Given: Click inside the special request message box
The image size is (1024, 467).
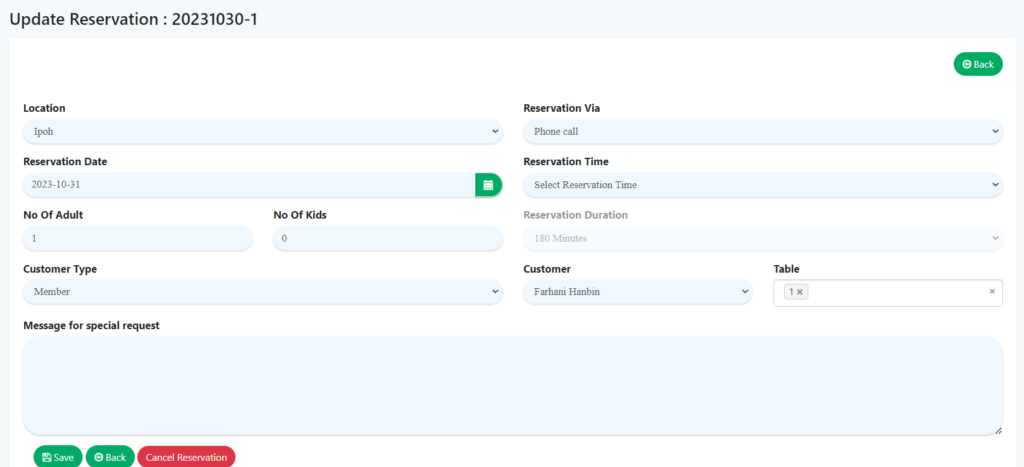Looking at the screenshot, I should pyautogui.click(x=512, y=385).
